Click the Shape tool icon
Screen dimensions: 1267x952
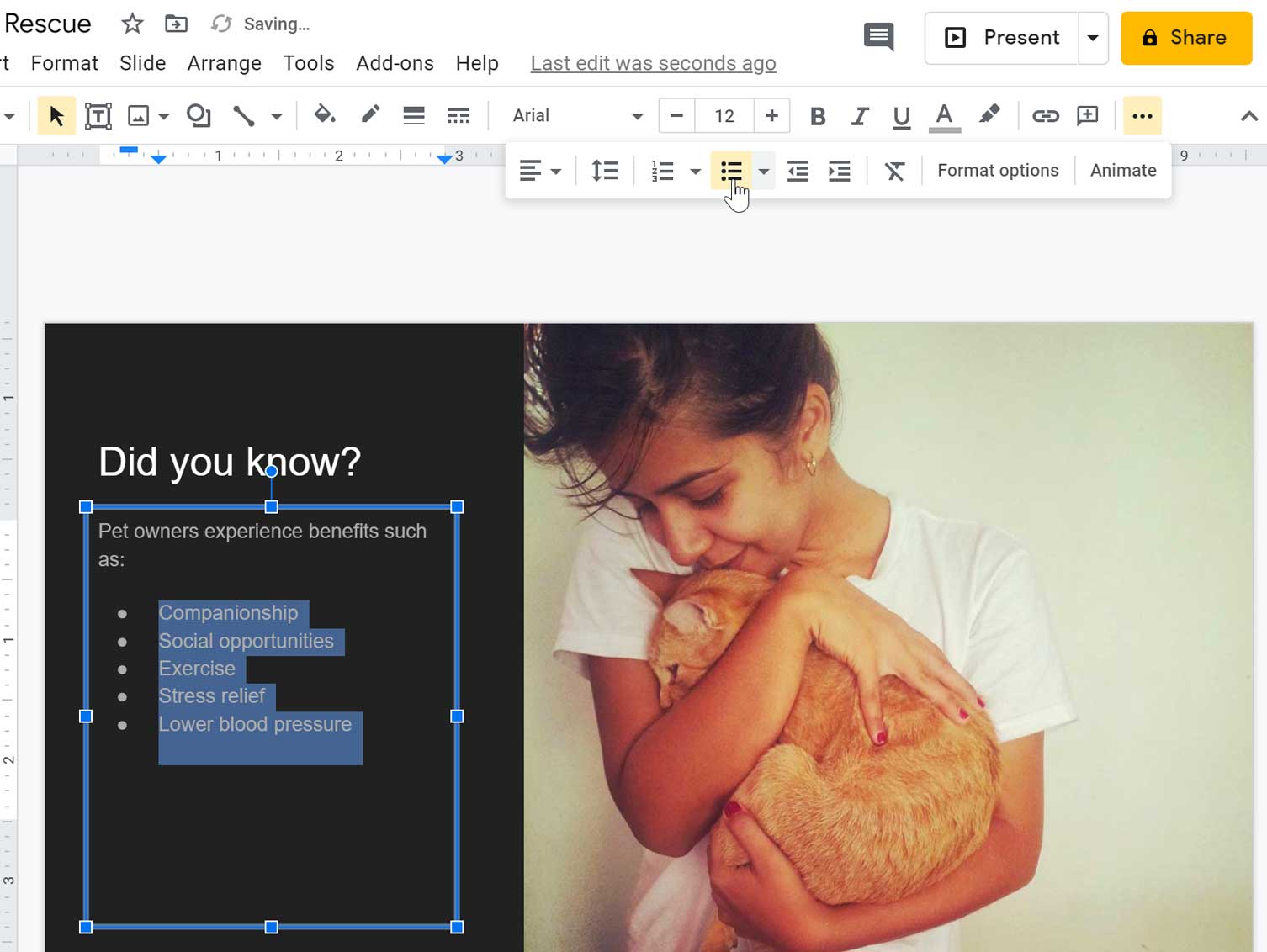coord(199,116)
